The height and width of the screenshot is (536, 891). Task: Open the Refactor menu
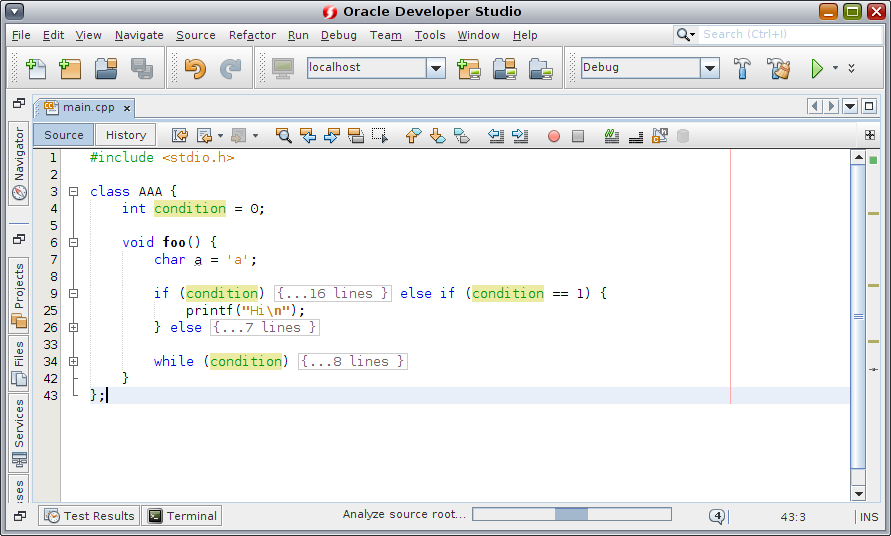[x=252, y=35]
